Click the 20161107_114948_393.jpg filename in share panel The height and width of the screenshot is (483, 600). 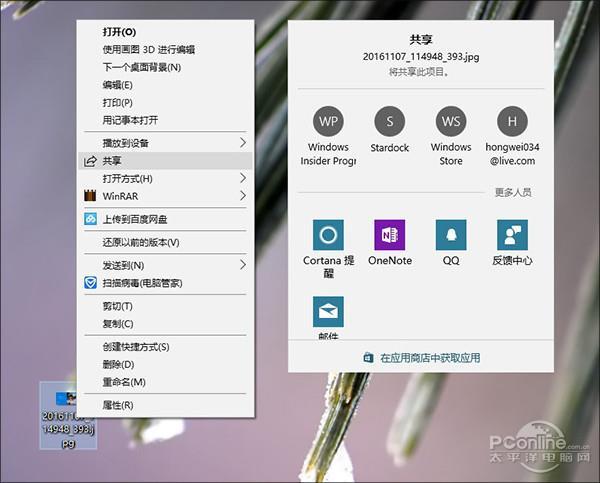421,57
